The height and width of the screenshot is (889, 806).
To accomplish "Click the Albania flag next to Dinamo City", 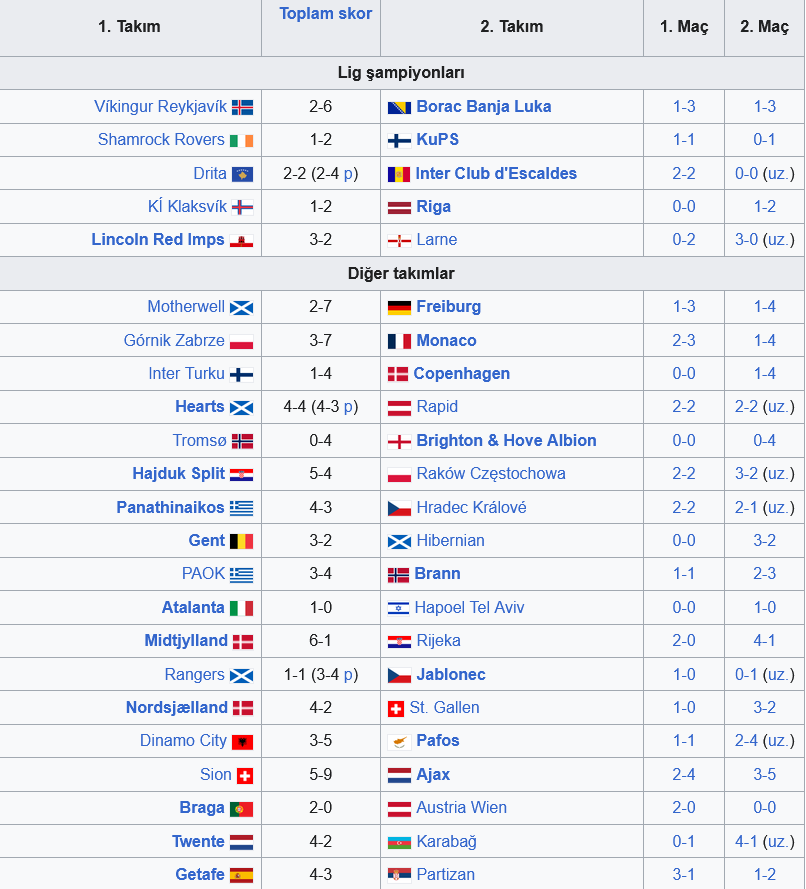I will click(242, 742).
